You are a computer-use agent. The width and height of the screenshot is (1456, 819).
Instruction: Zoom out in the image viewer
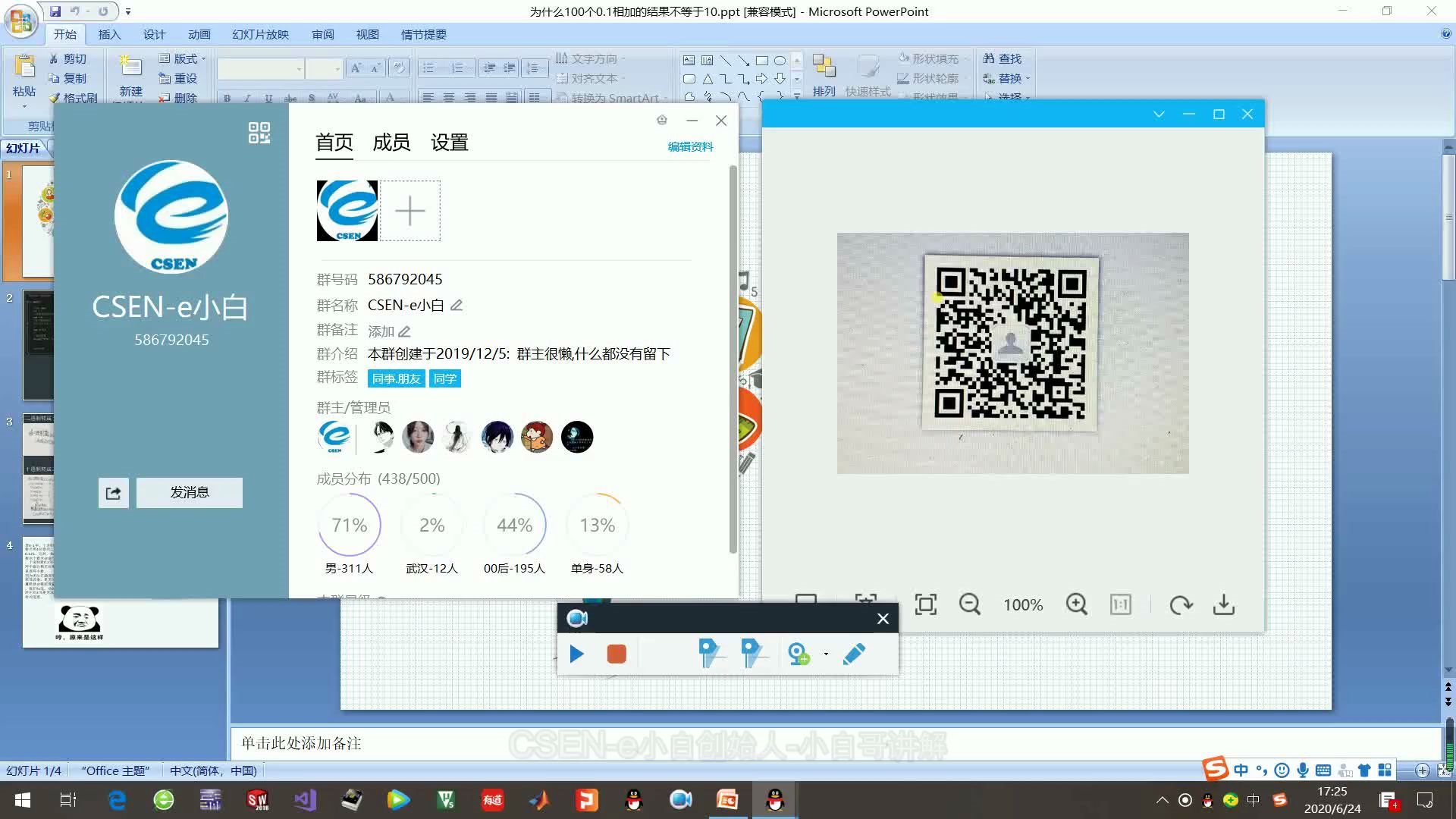tap(970, 604)
